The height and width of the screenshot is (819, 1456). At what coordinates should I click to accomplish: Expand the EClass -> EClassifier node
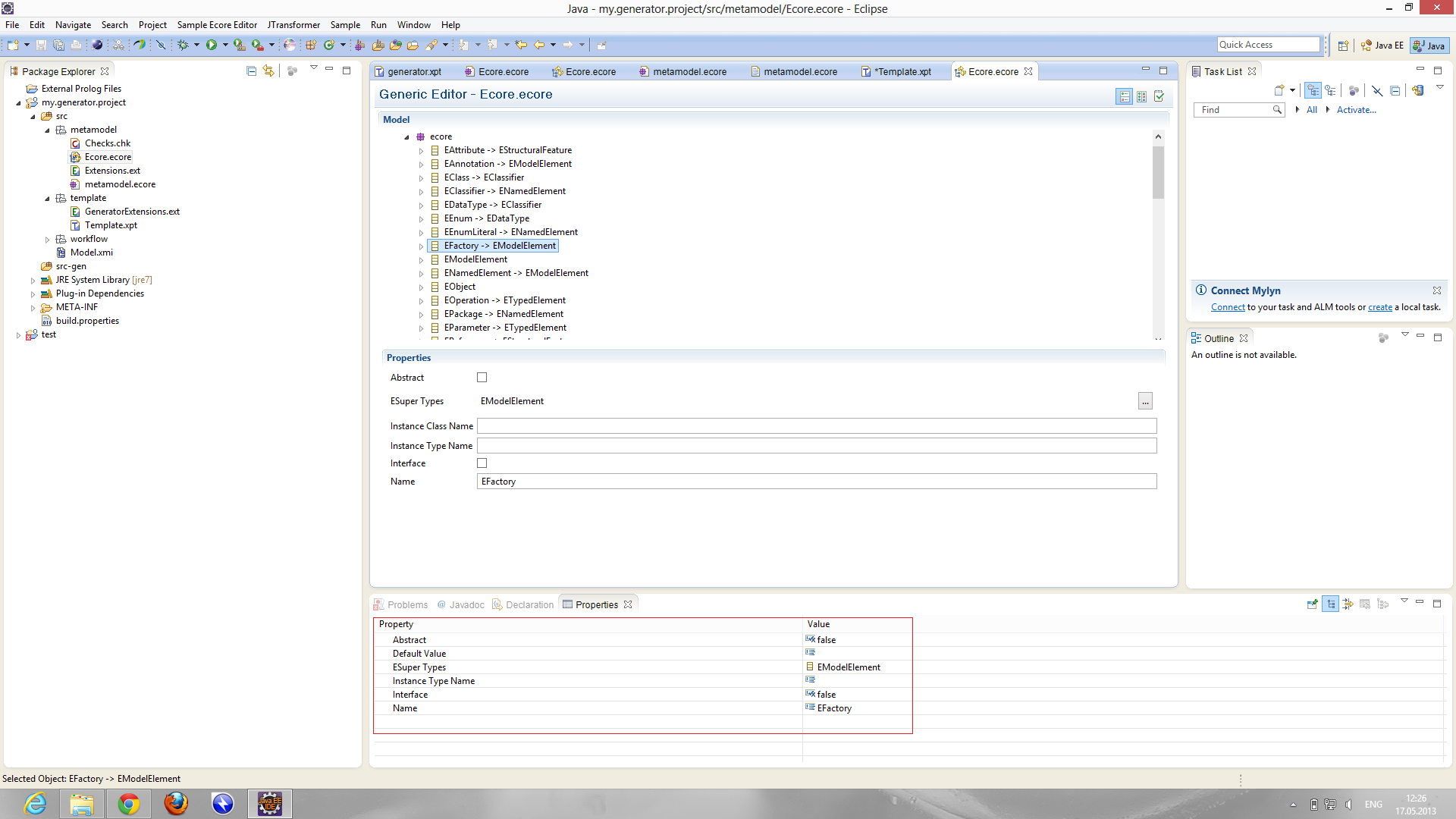(x=422, y=178)
